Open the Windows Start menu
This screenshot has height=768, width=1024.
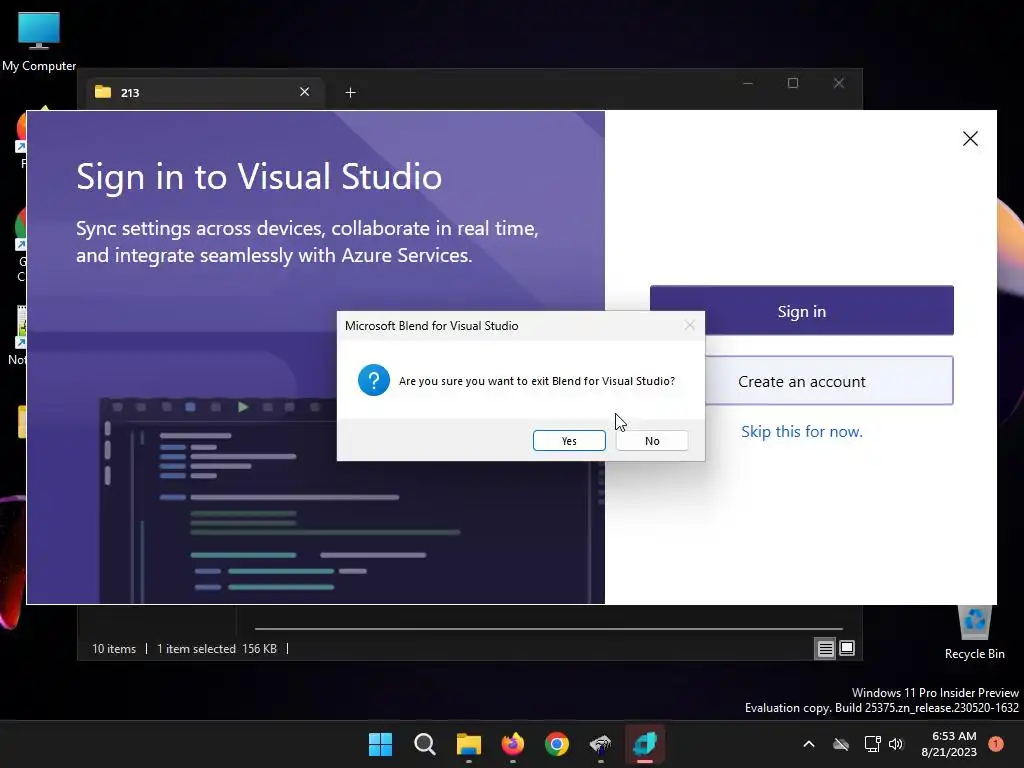coord(380,744)
